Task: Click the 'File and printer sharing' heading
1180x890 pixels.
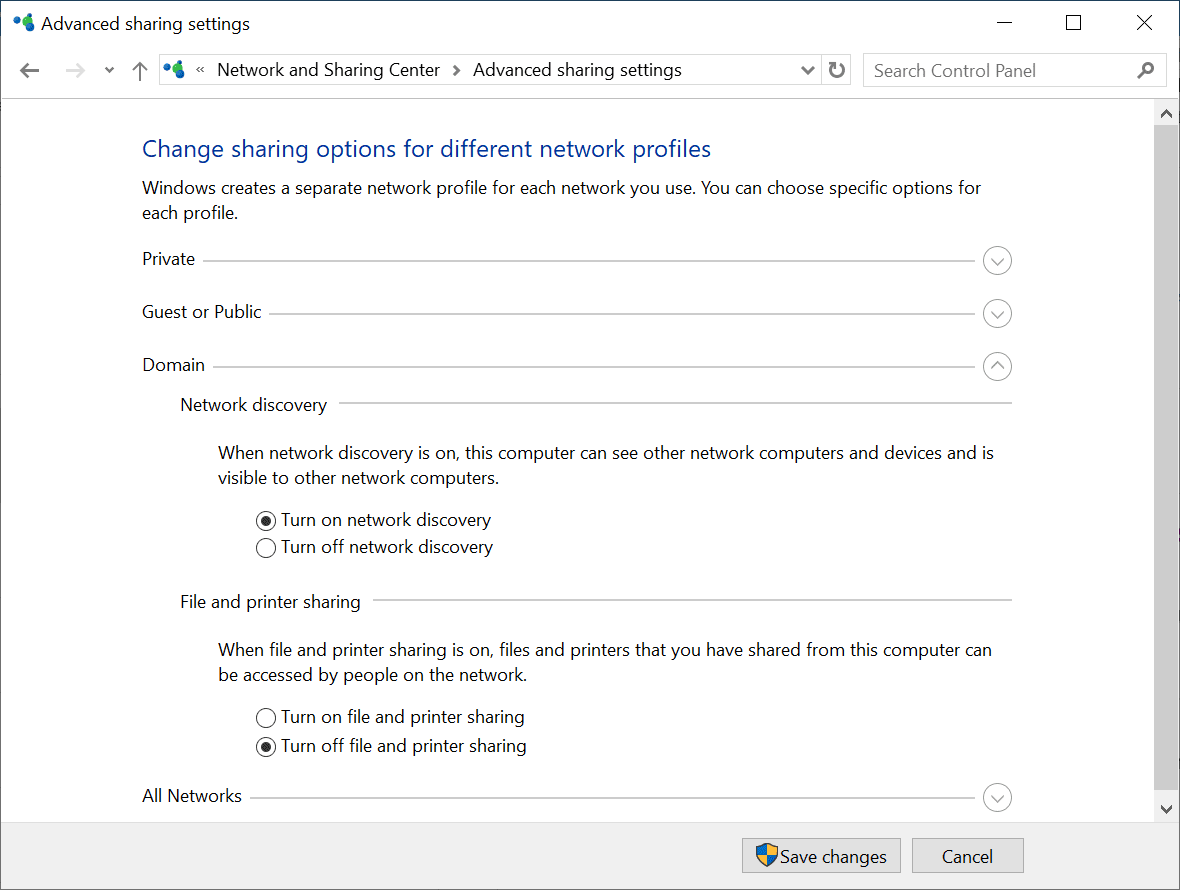Action: coord(270,602)
